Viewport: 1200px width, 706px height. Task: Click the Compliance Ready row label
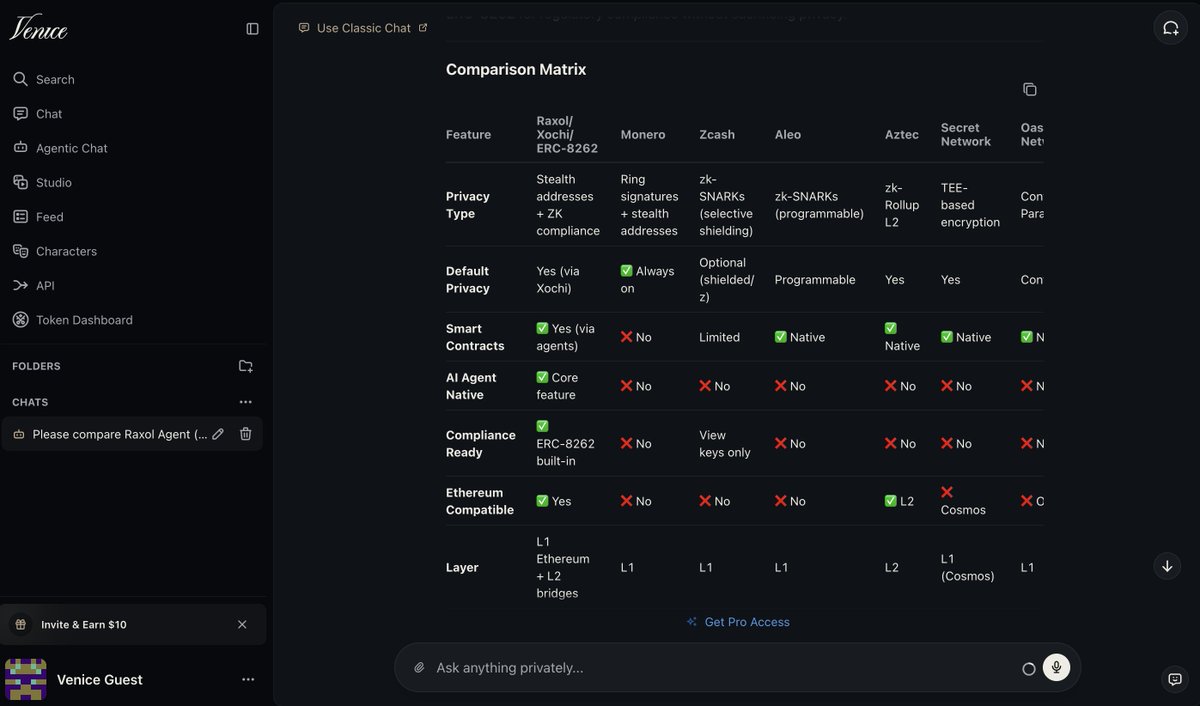pos(481,444)
